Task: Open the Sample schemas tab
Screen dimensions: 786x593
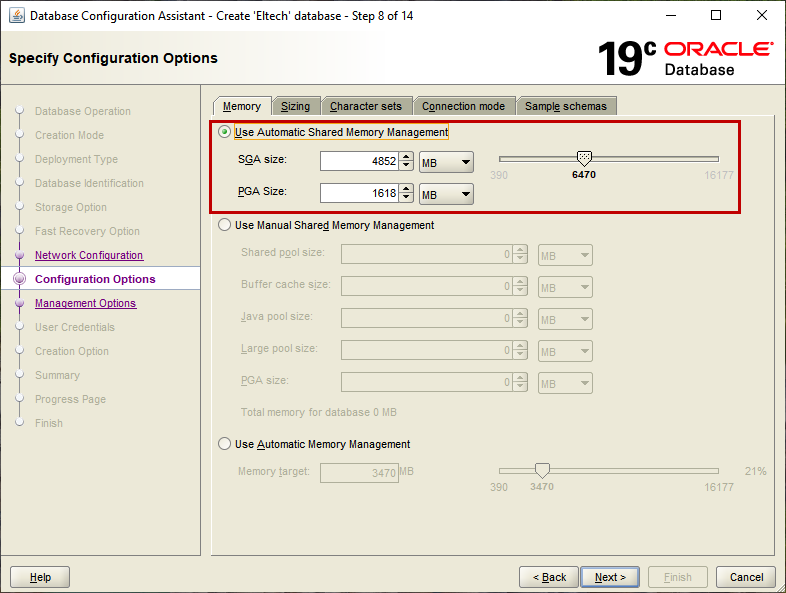Action: (565, 106)
